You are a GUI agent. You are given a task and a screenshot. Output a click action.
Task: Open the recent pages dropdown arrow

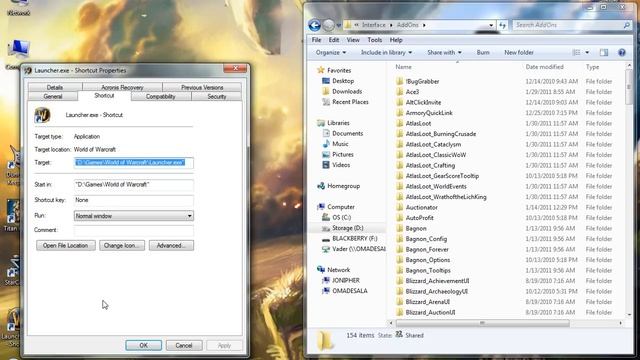339,25
